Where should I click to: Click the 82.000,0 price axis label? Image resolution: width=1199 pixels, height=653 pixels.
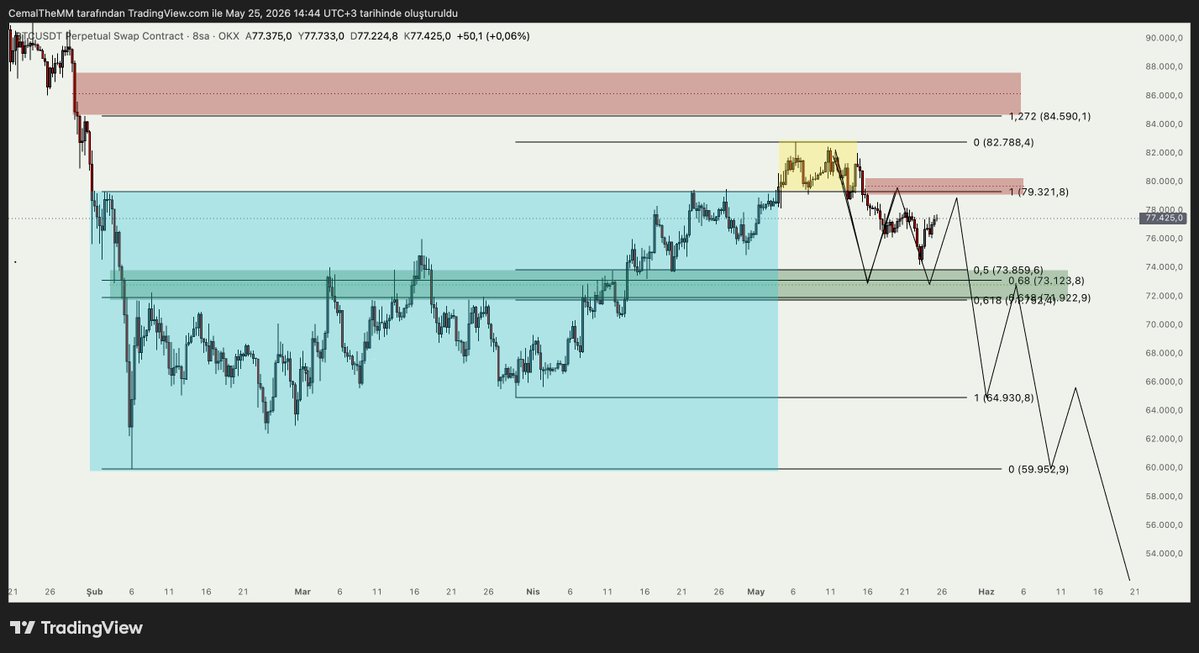coord(1164,152)
